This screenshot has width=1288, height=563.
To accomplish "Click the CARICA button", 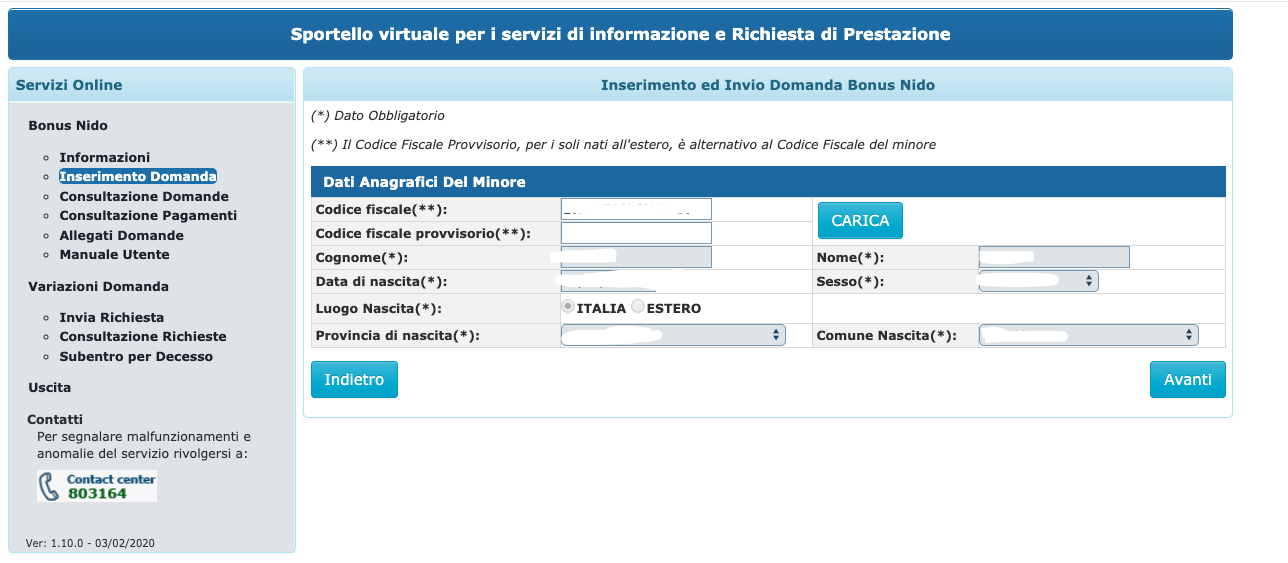I will (860, 220).
